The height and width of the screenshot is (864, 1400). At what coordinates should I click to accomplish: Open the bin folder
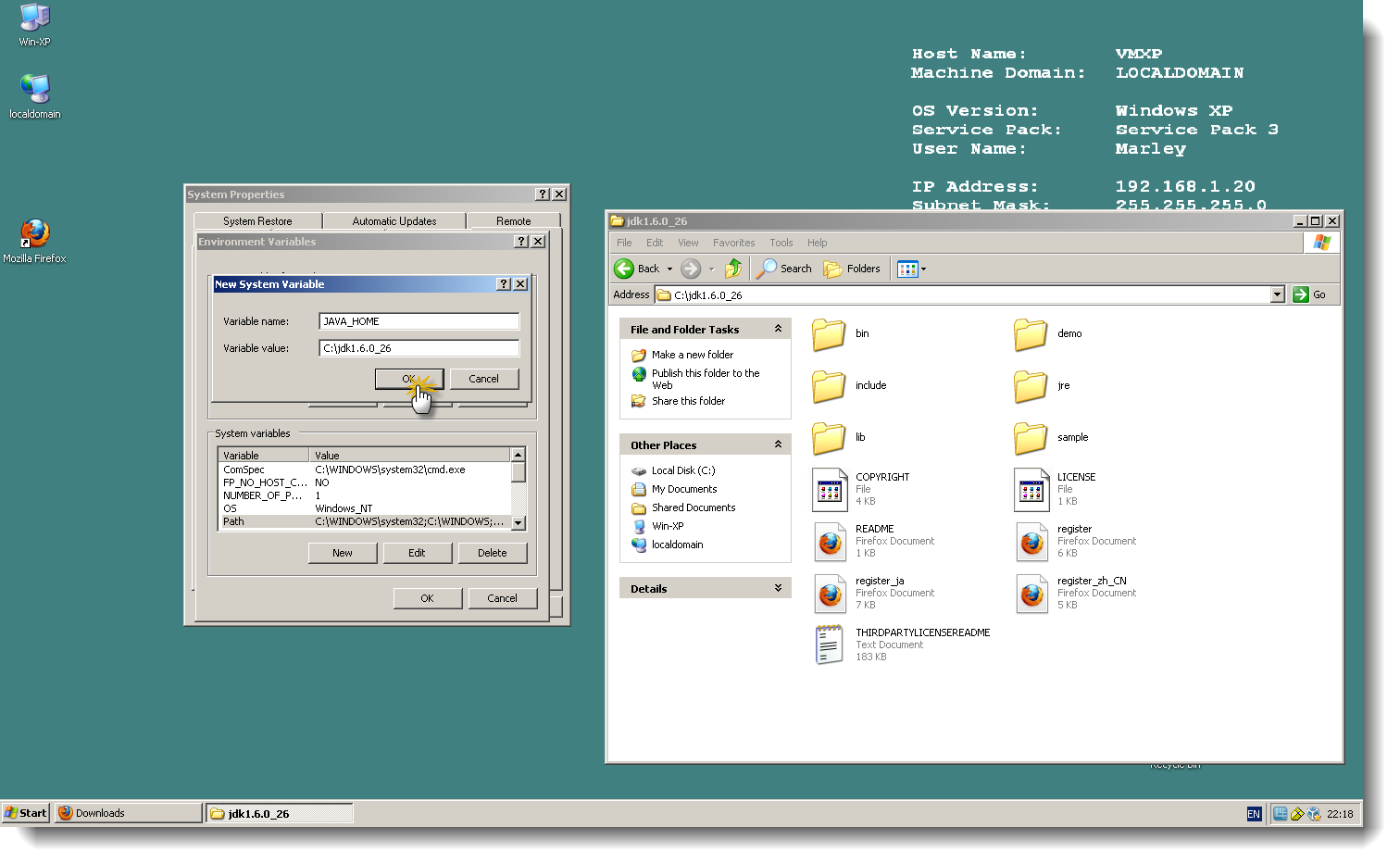point(829,335)
